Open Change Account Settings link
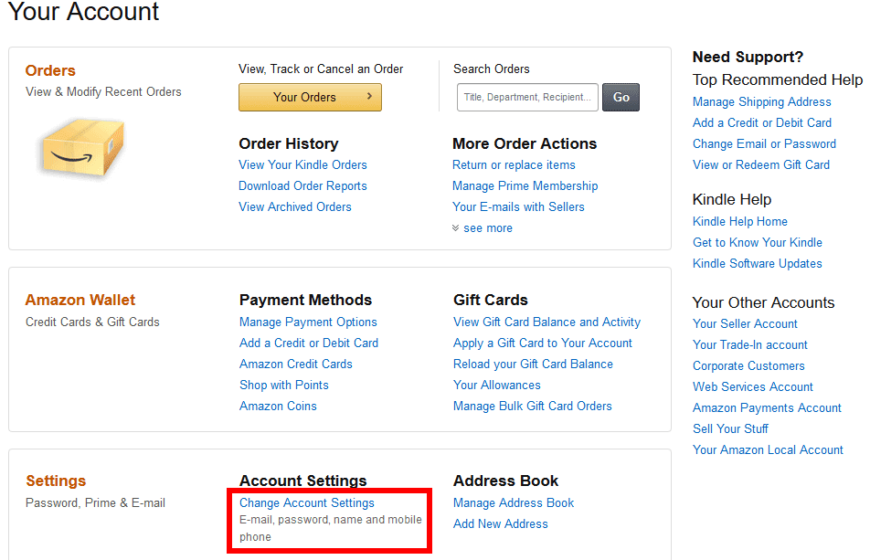This screenshot has width=870, height=560. pyautogui.click(x=306, y=503)
